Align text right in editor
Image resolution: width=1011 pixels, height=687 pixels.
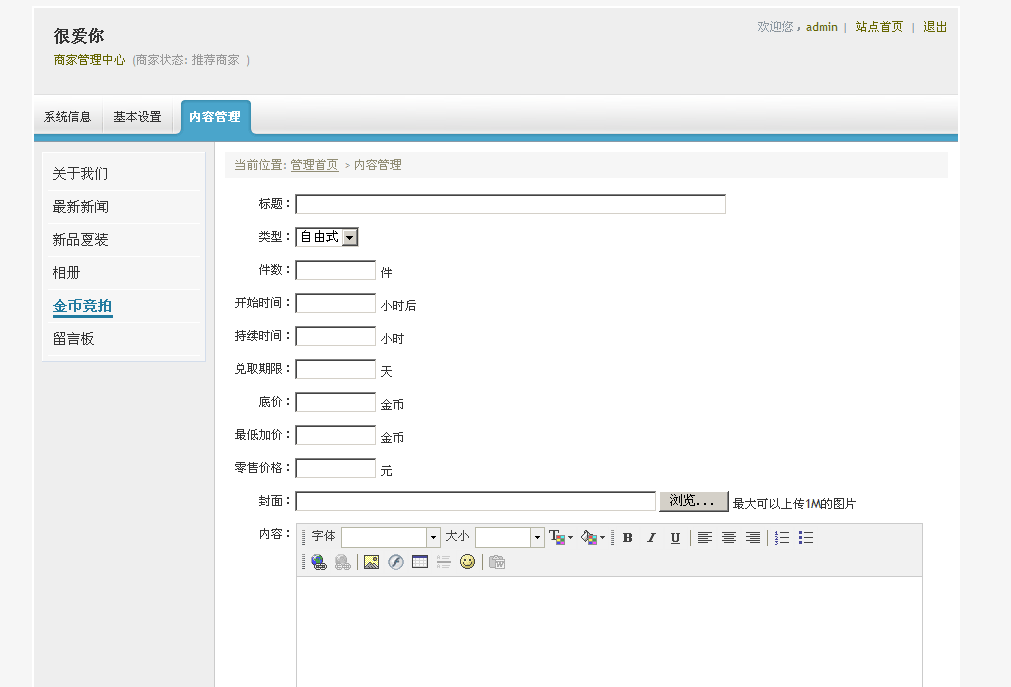click(x=752, y=537)
